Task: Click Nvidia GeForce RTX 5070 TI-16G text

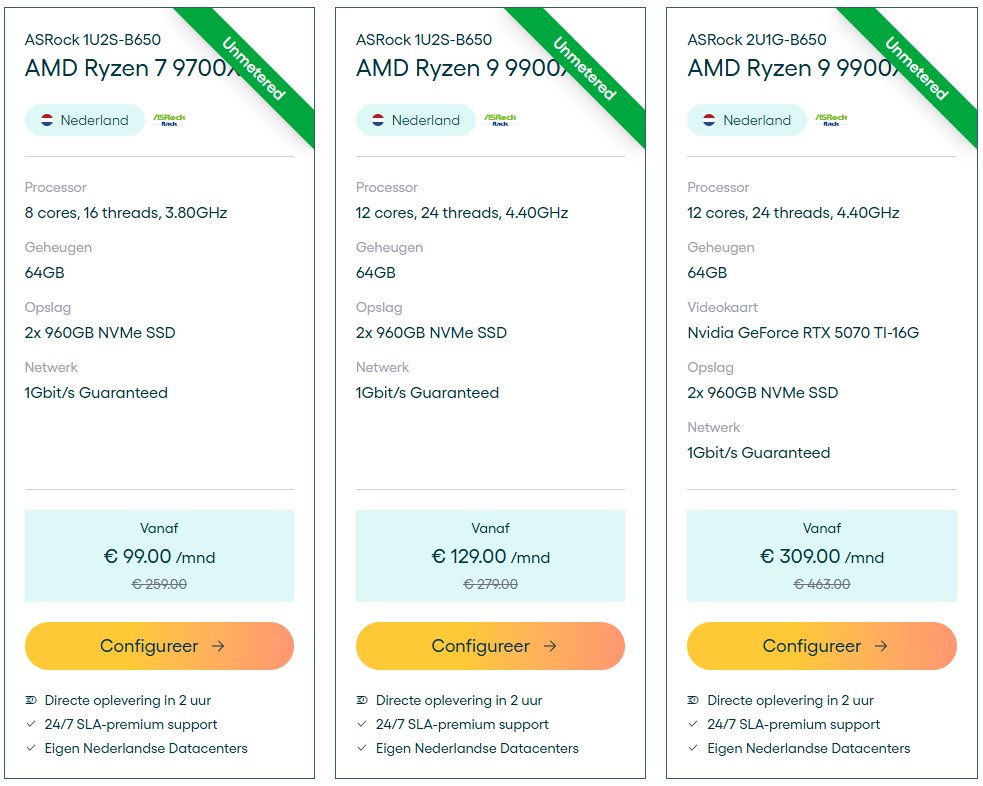Action: click(x=803, y=333)
